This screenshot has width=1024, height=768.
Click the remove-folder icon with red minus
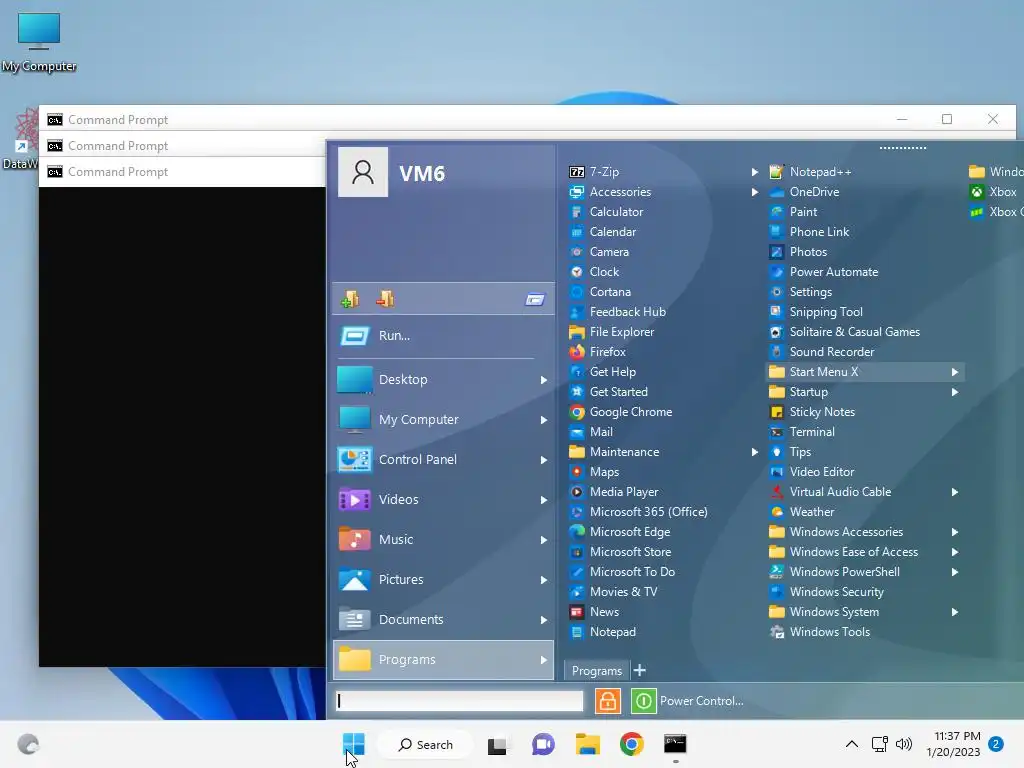click(x=385, y=299)
